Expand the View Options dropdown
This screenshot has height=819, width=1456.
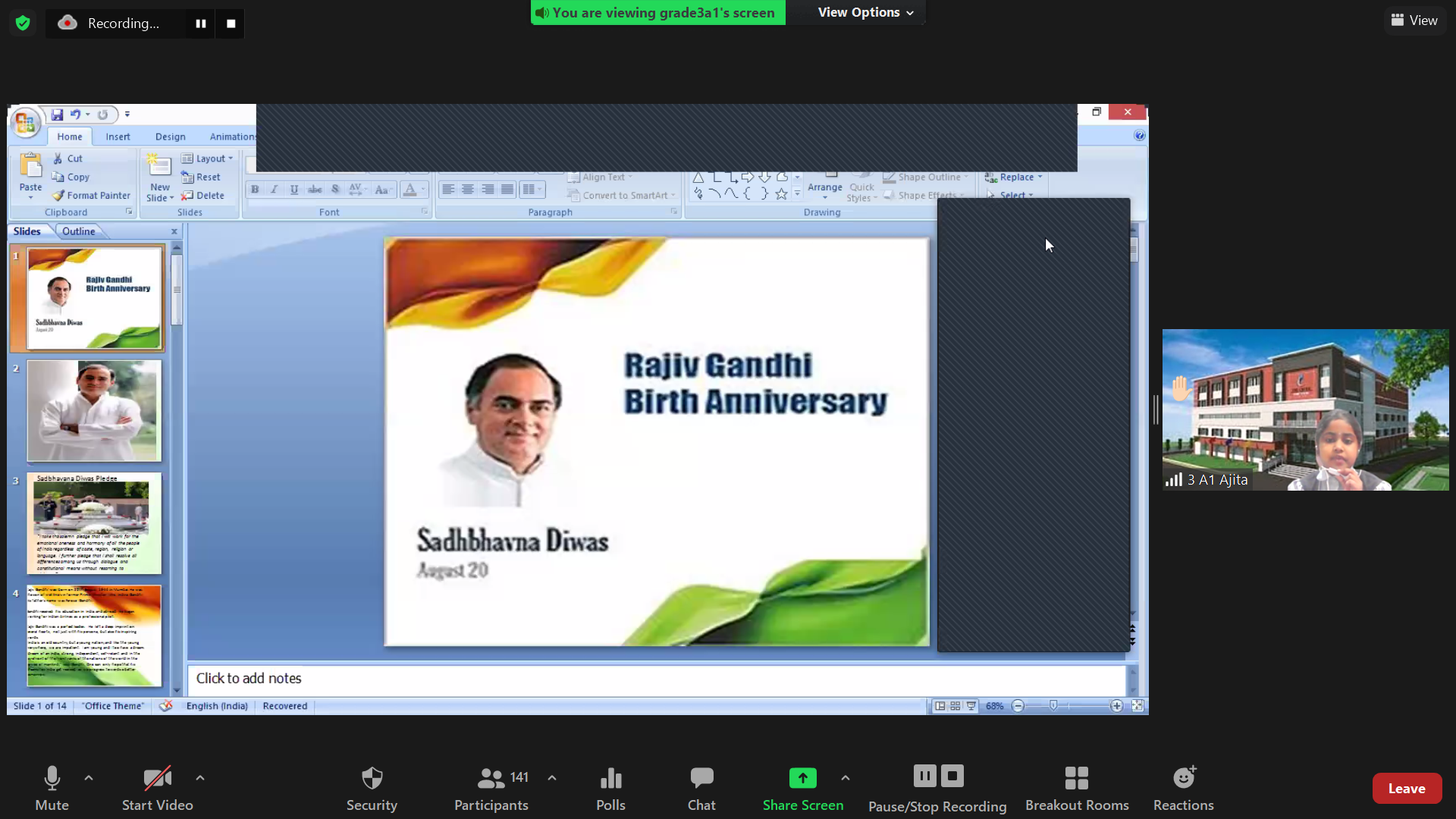point(865,12)
